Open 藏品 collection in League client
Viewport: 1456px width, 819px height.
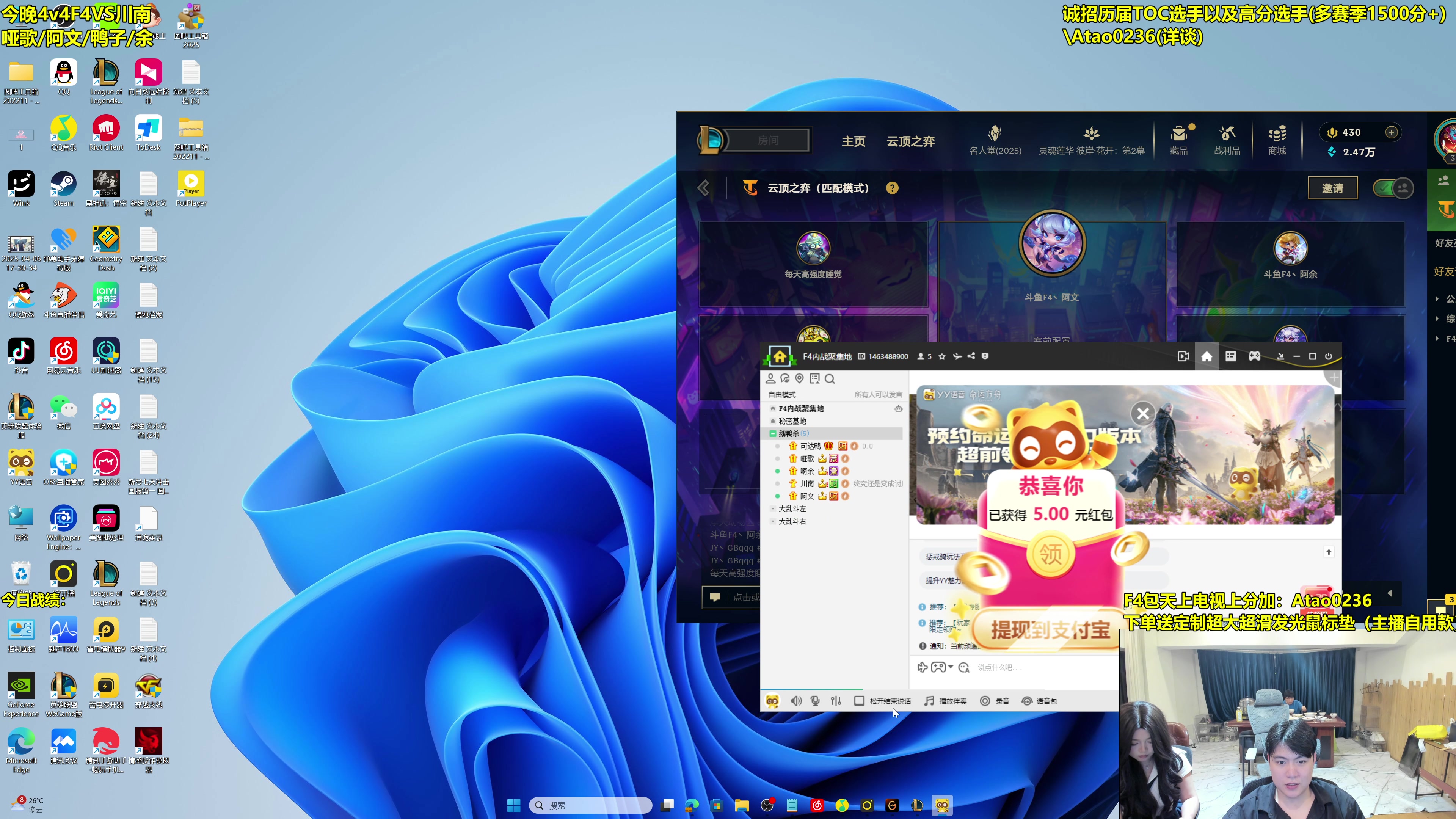click(x=1178, y=141)
